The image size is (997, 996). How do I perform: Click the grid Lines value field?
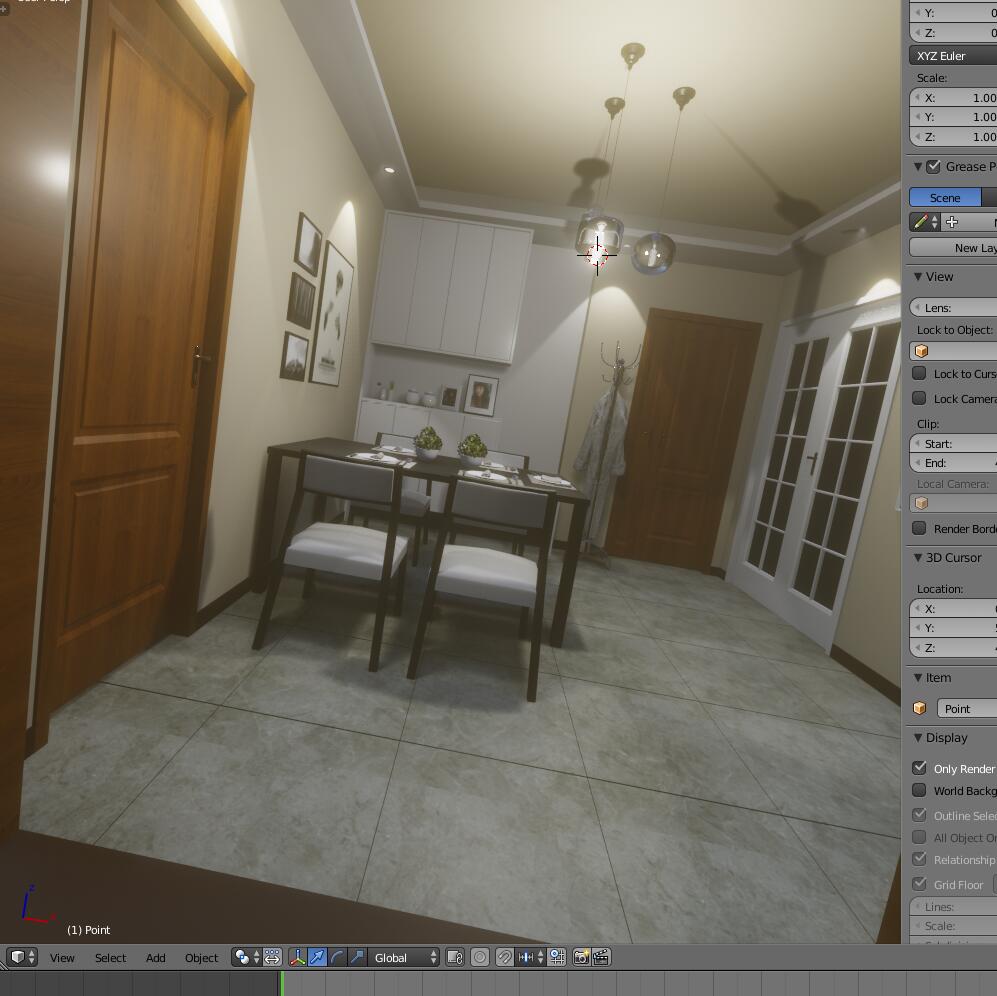coord(953,906)
